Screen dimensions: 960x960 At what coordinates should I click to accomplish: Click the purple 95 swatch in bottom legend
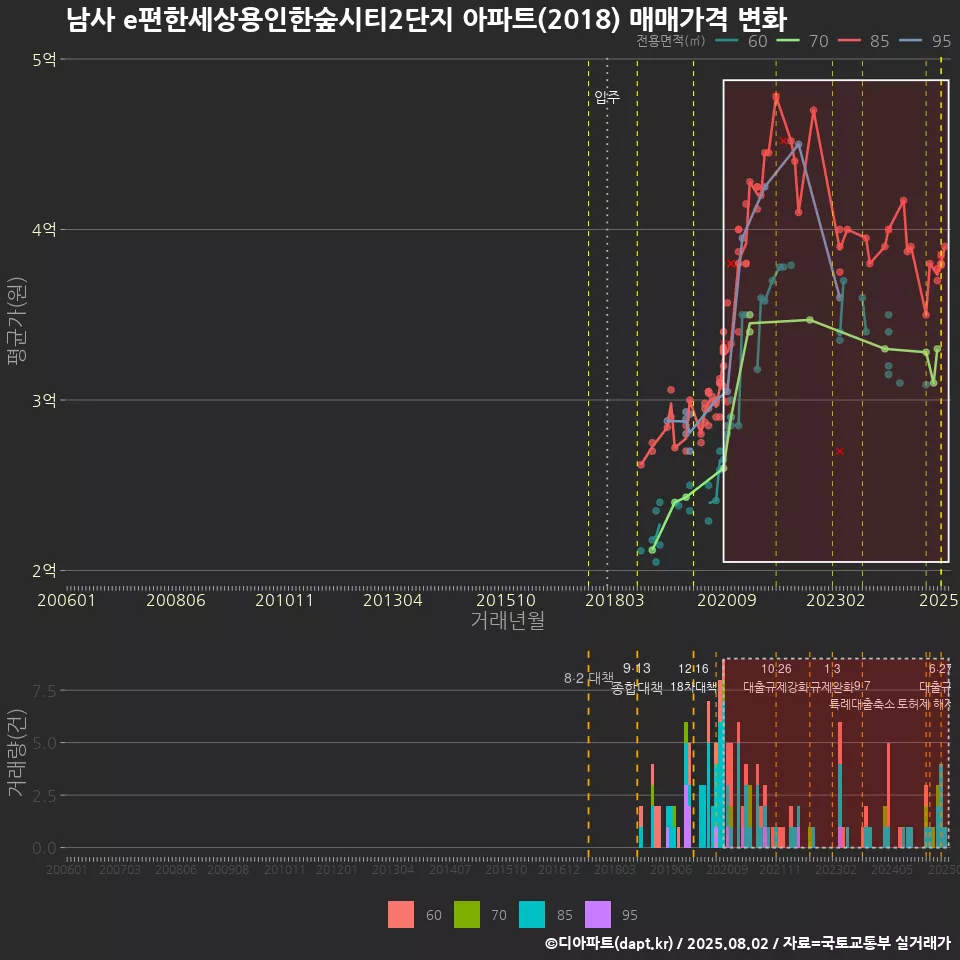[598, 915]
